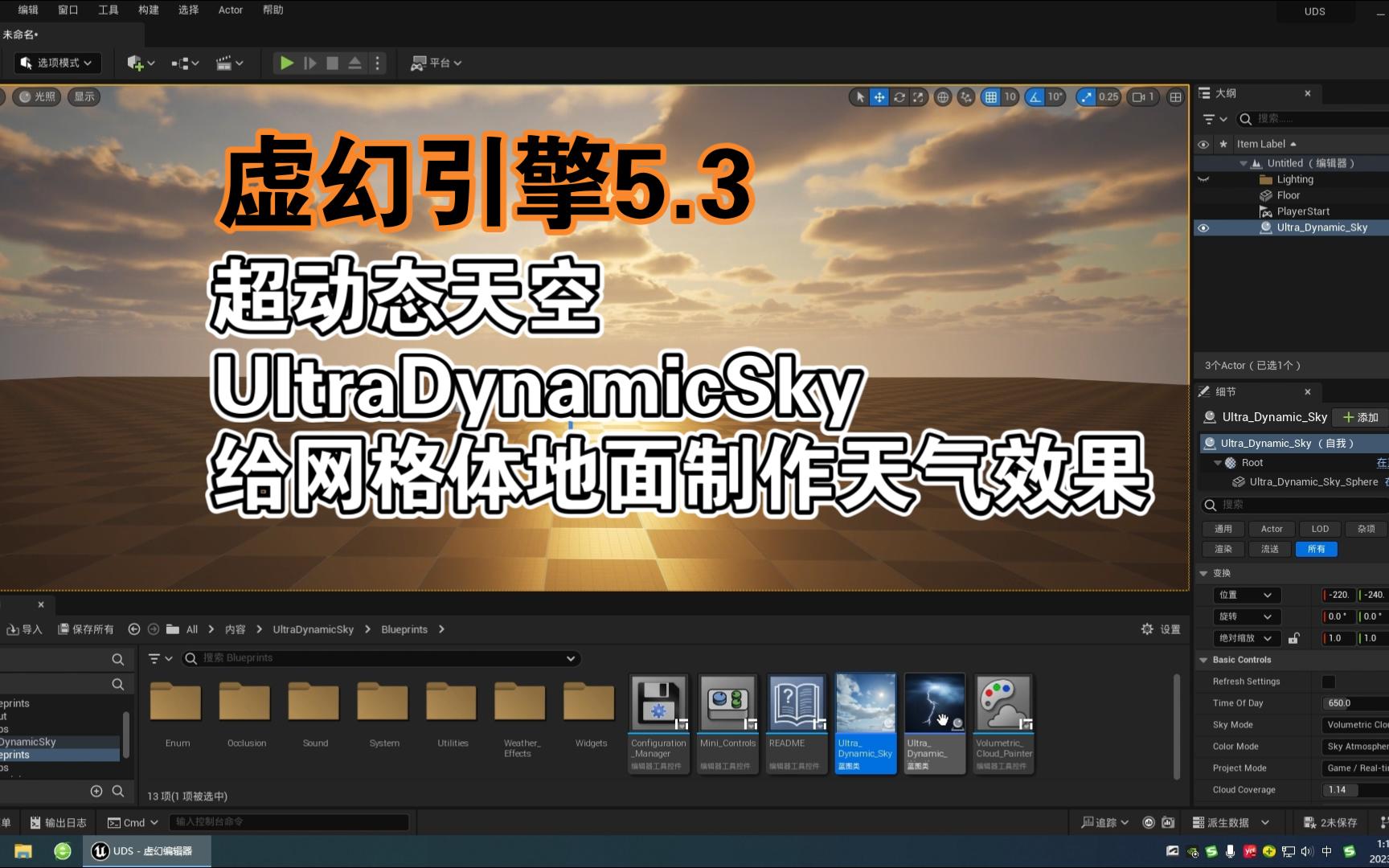Select the Scale tool in viewport toolbar
Viewport: 1389px width, 868px height.
click(919, 96)
